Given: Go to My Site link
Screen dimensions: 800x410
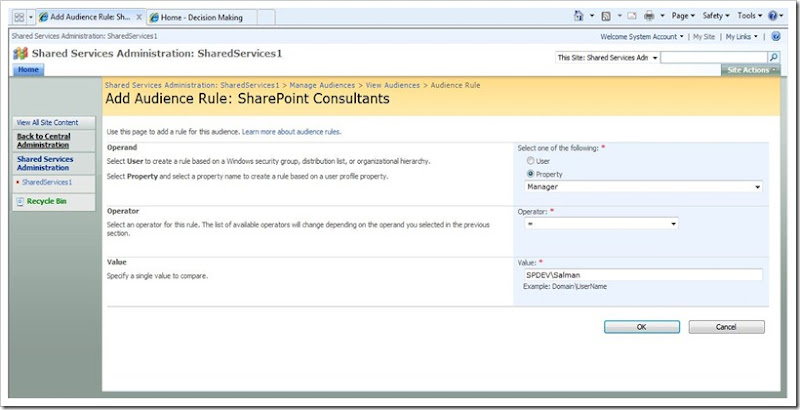Looking at the screenshot, I should (x=704, y=37).
